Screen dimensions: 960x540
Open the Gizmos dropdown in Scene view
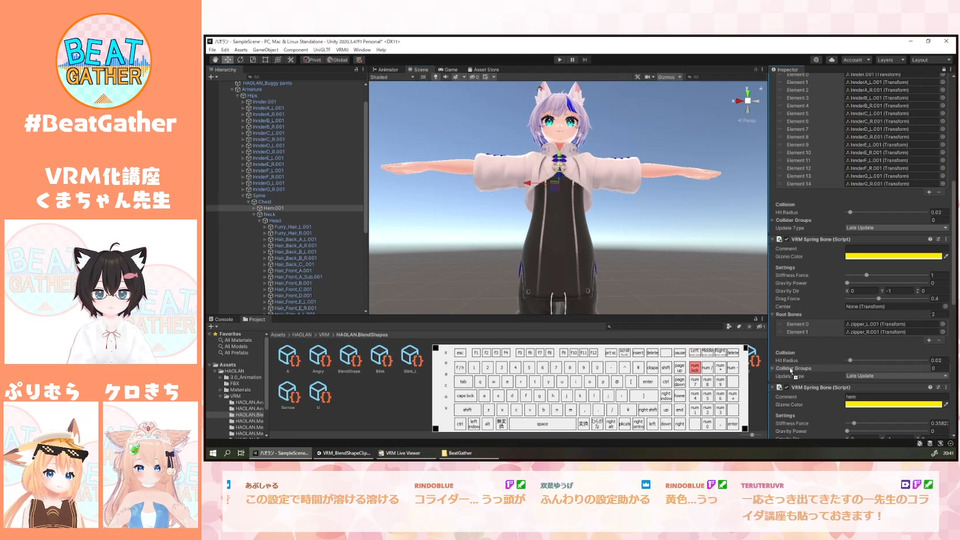coord(669,77)
